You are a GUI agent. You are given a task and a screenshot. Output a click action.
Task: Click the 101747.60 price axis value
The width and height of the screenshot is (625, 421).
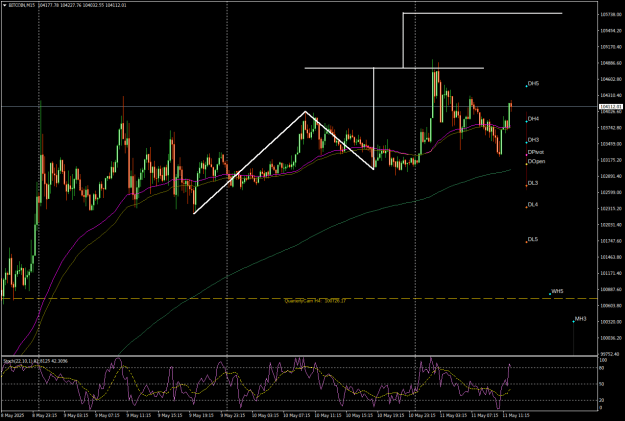tap(611, 241)
